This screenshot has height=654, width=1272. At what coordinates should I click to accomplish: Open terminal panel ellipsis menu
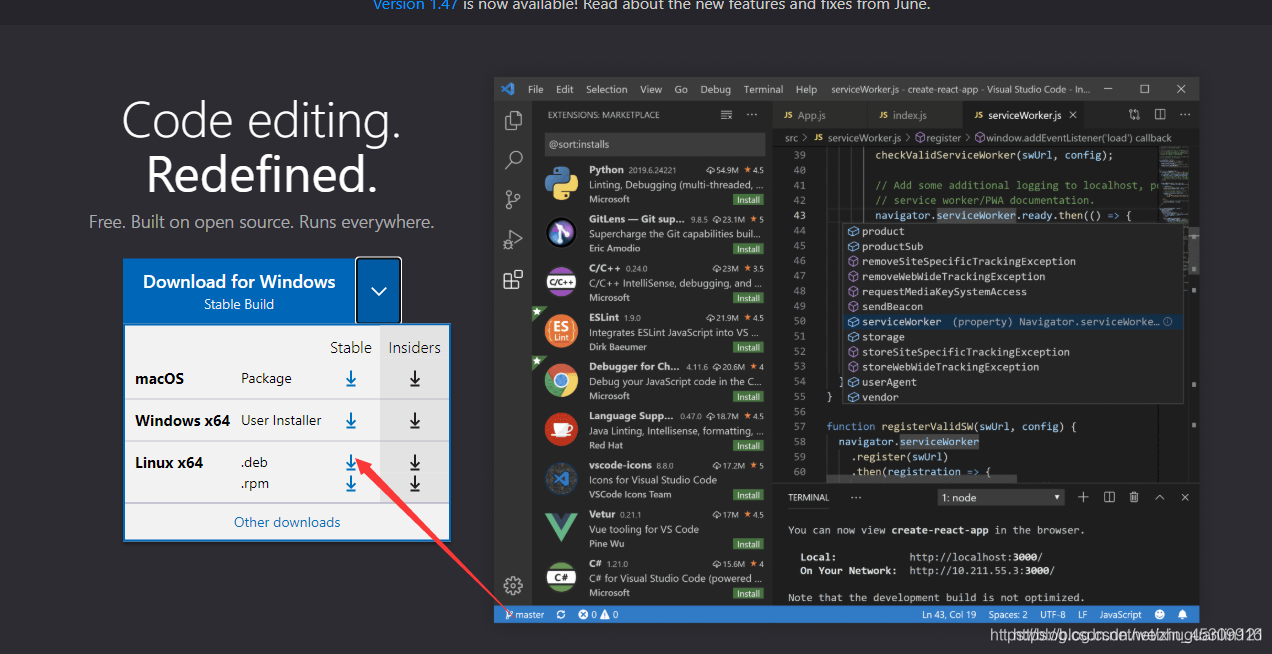click(856, 497)
